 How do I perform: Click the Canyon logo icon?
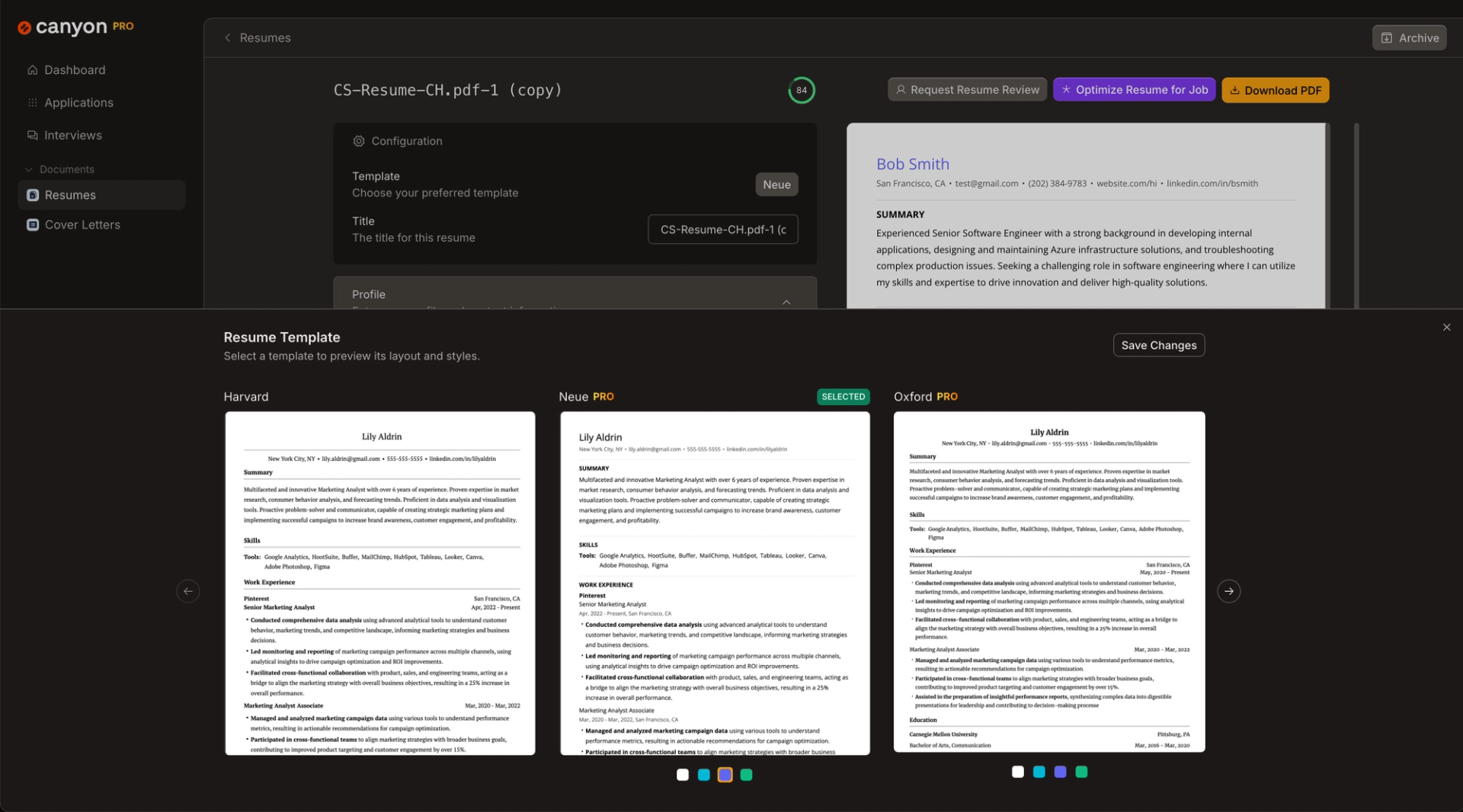pyautogui.click(x=24, y=27)
